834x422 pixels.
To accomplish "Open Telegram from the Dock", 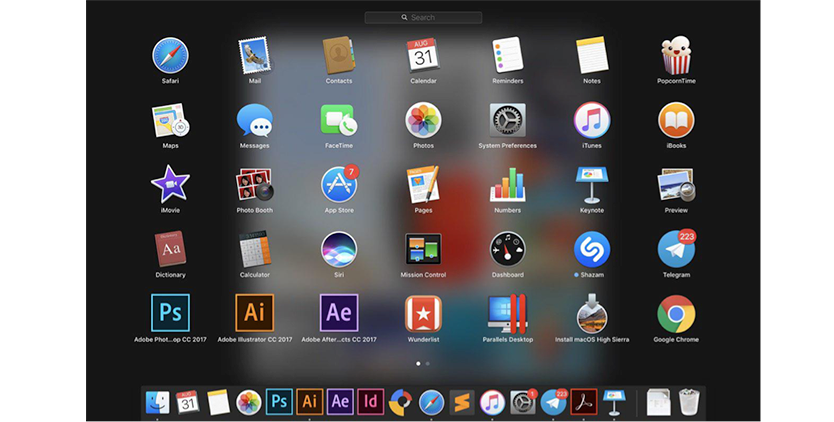I will 554,402.
